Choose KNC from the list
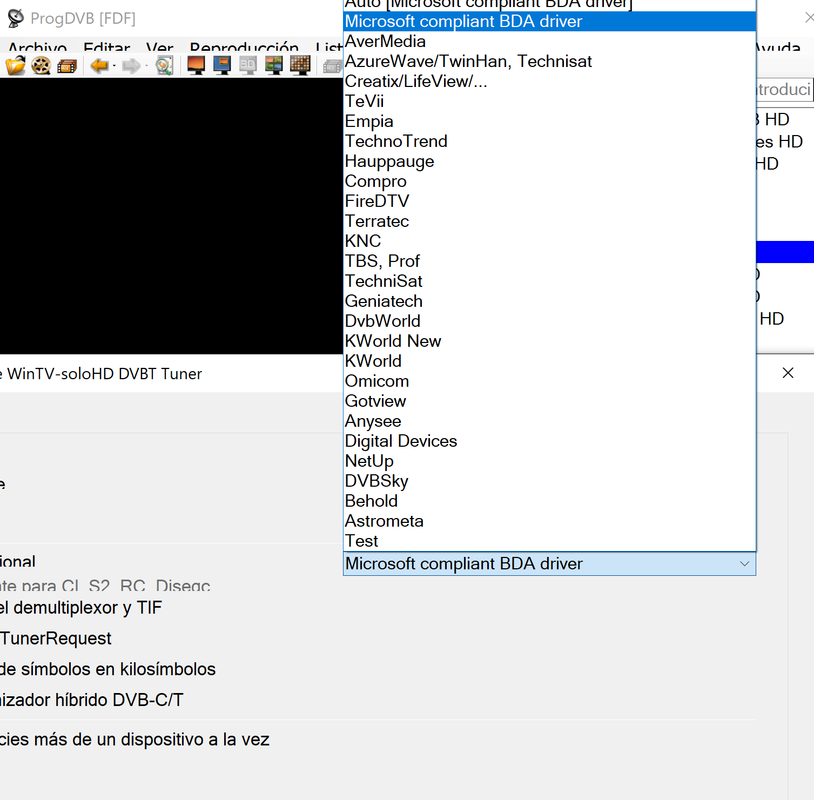 550,241
